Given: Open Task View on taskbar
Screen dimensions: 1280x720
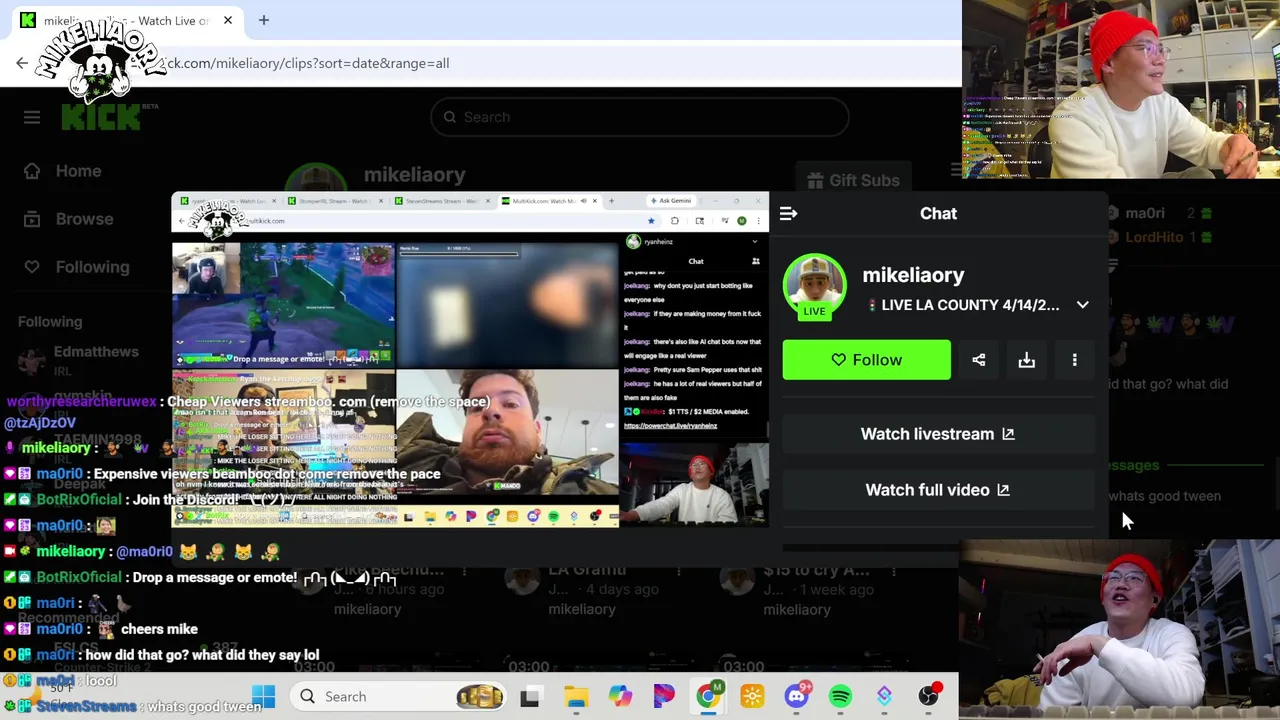Looking at the screenshot, I should 530,696.
